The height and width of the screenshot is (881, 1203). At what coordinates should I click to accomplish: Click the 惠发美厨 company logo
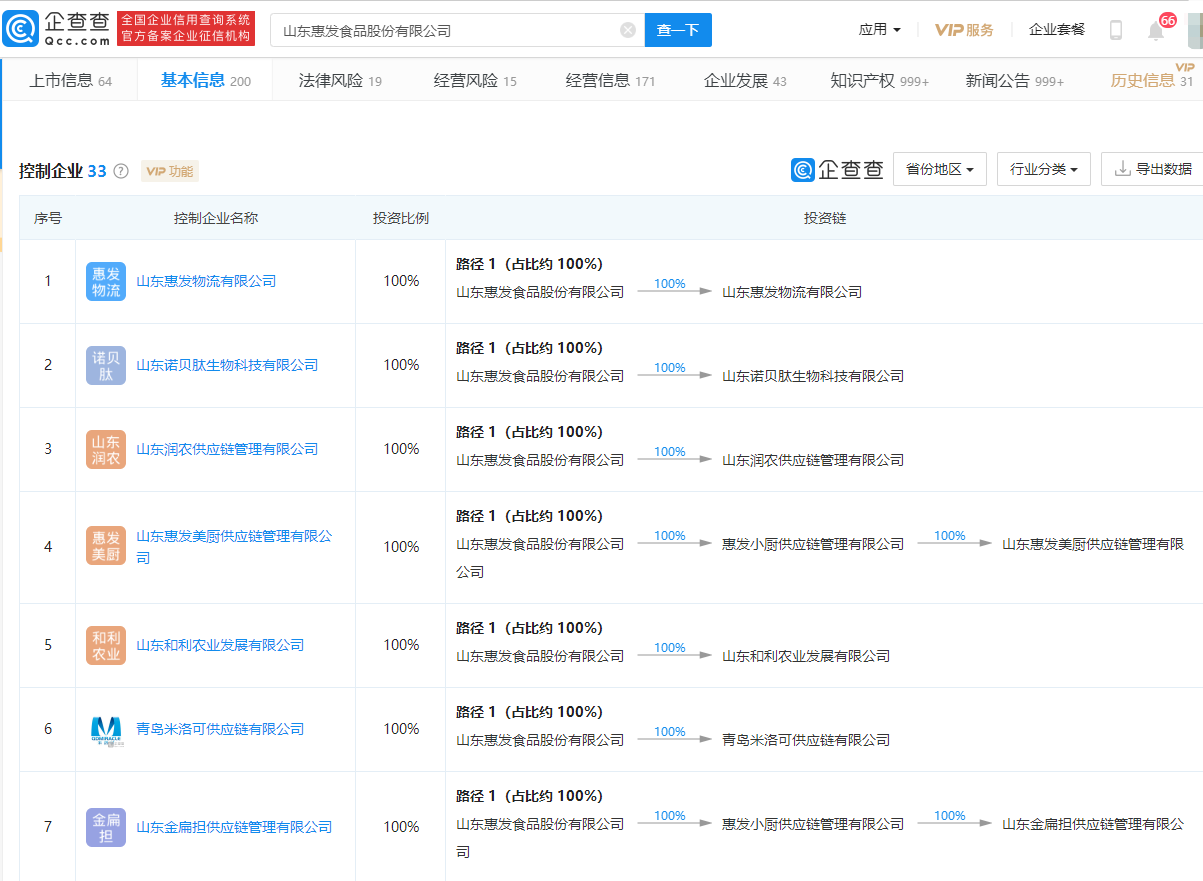[x=106, y=546]
